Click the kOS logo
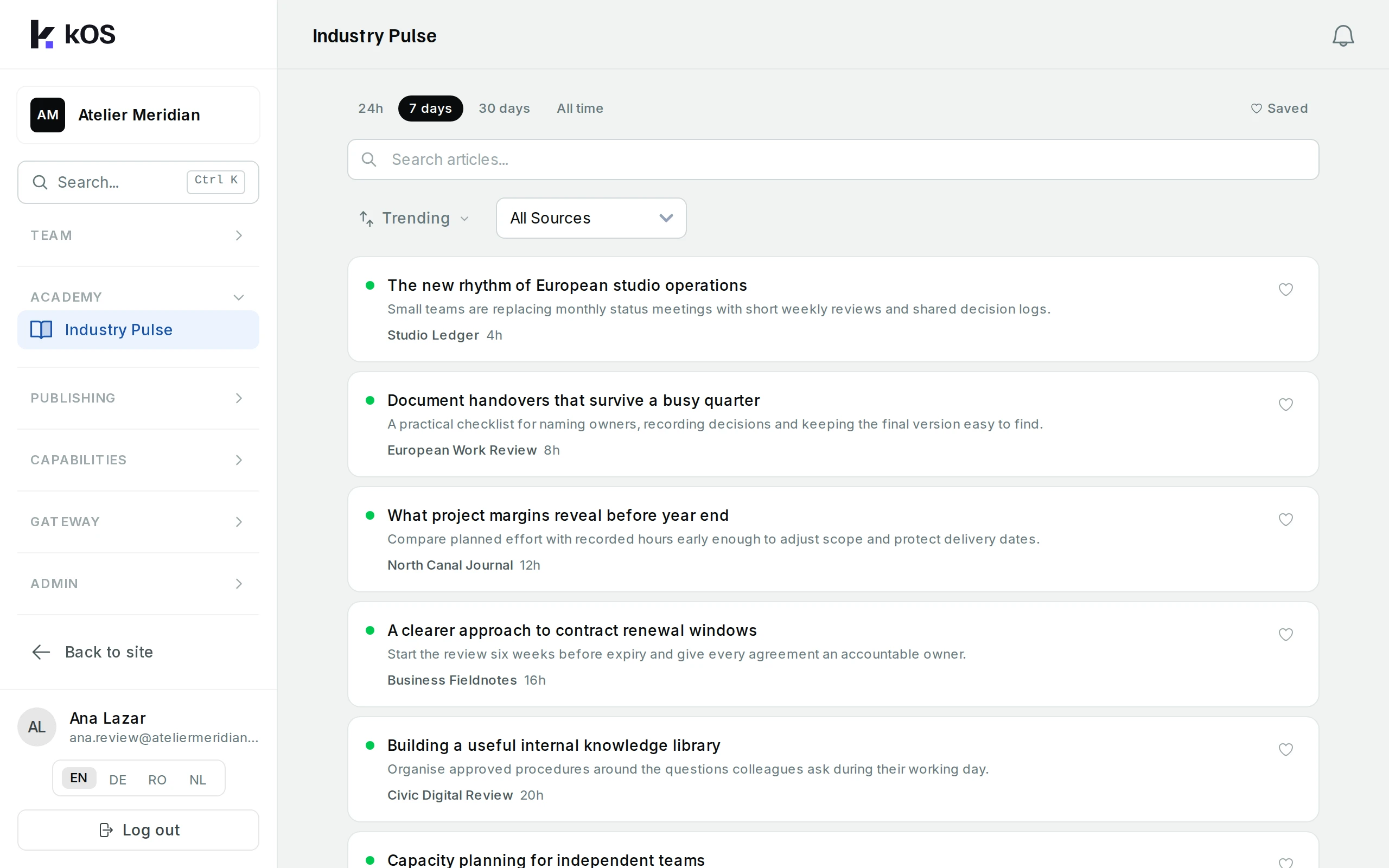Screen dimensions: 1389x868 point(73,34)
